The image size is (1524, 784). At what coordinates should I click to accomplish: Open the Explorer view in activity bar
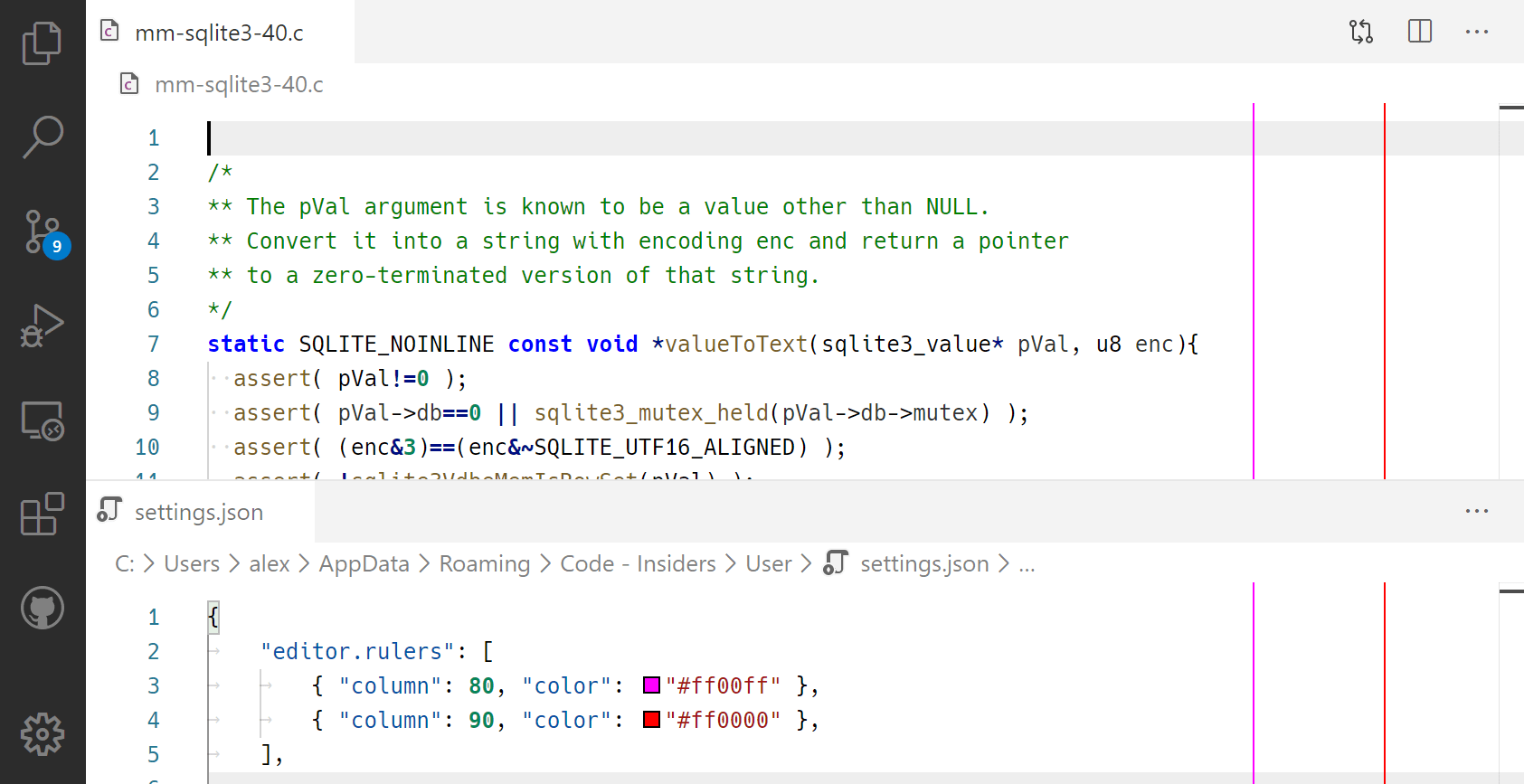[42, 43]
